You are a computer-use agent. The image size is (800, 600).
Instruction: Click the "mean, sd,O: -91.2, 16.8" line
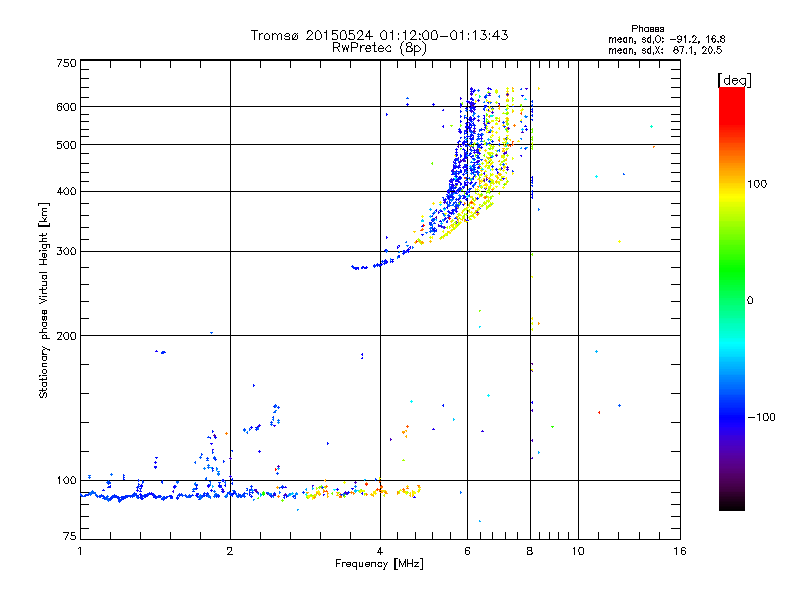tap(666, 39)
